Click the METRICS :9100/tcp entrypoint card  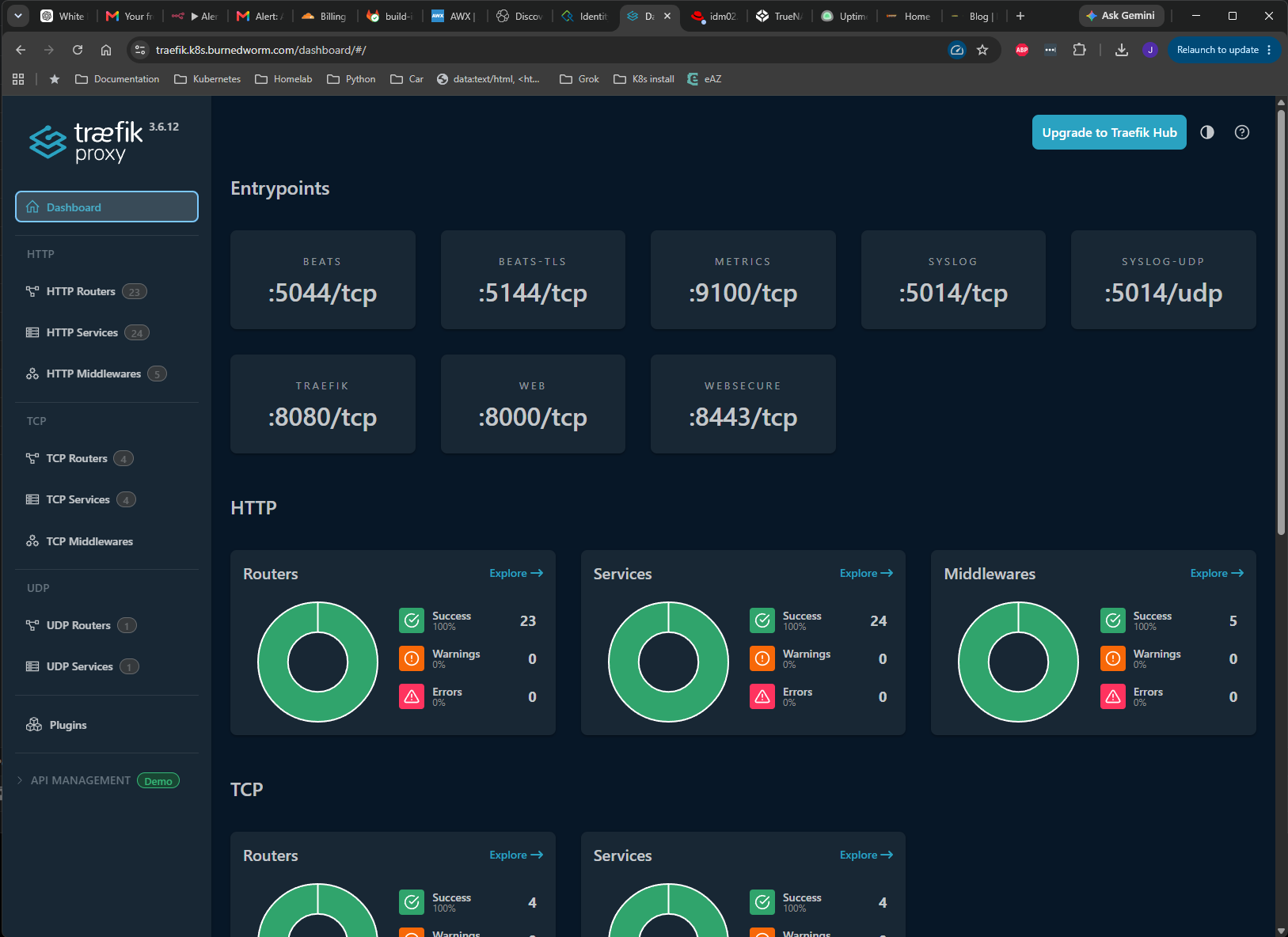(743, 279)
